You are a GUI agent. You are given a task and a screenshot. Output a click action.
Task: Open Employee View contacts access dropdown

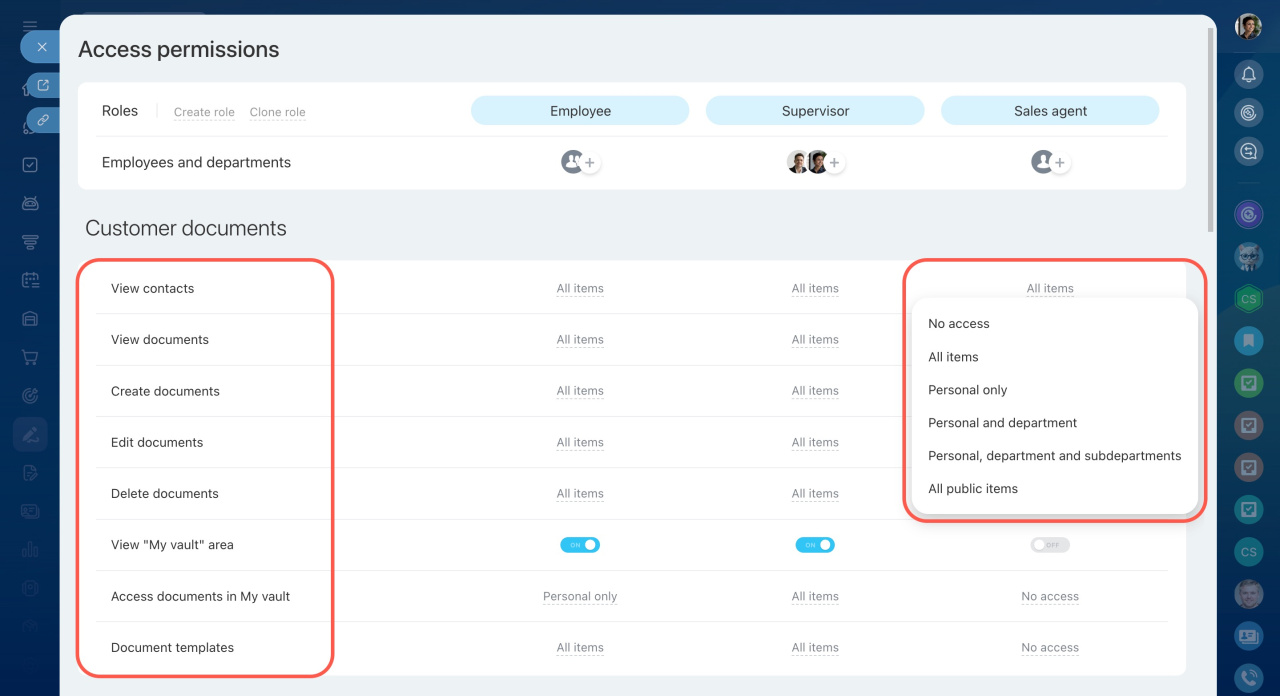(580, 289)
